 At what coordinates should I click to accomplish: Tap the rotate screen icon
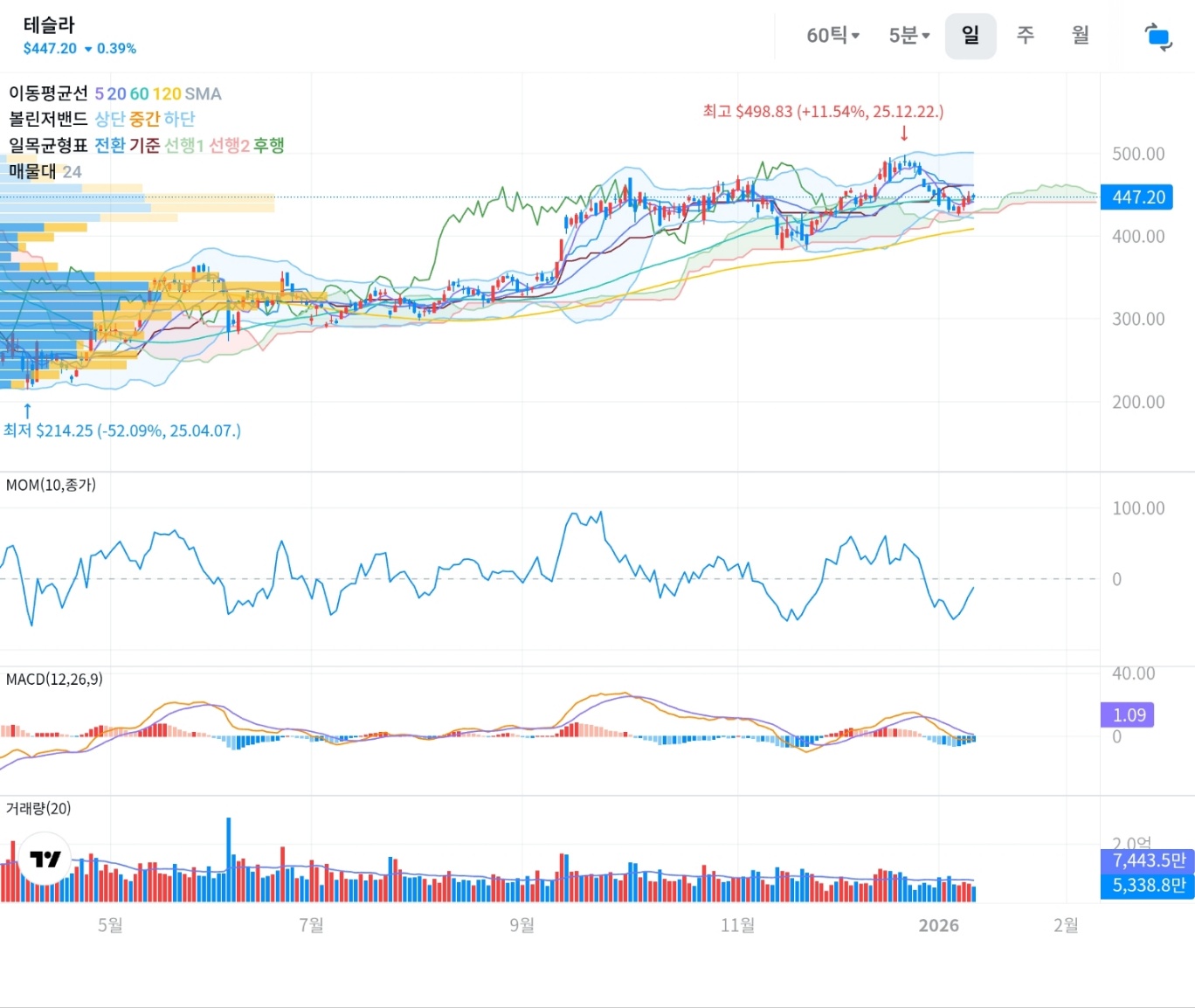coord(1158,37)
